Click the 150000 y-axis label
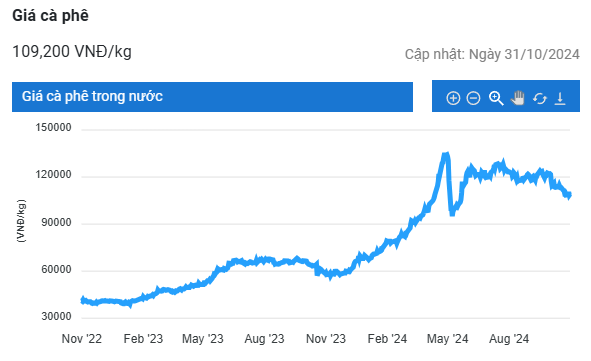This screenshot has width=591, height=361. pos(53,127)
